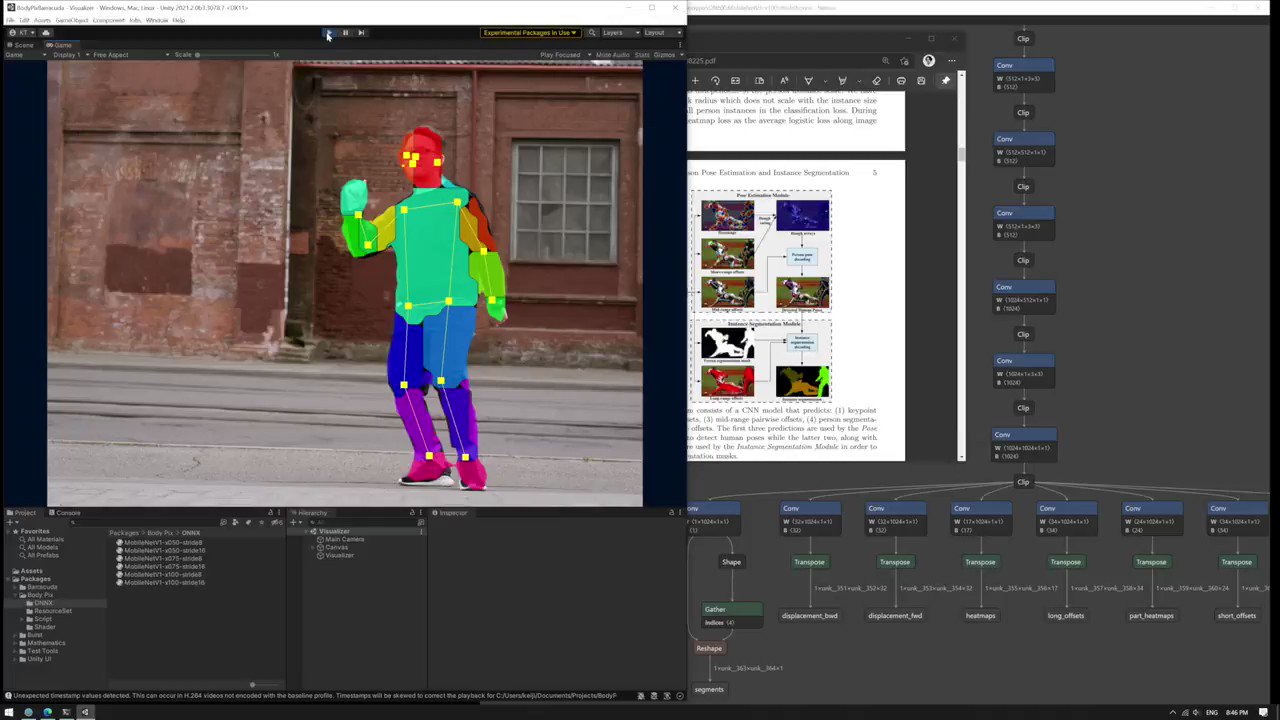Open the Component menu in Unity

(x=108, y=20)
